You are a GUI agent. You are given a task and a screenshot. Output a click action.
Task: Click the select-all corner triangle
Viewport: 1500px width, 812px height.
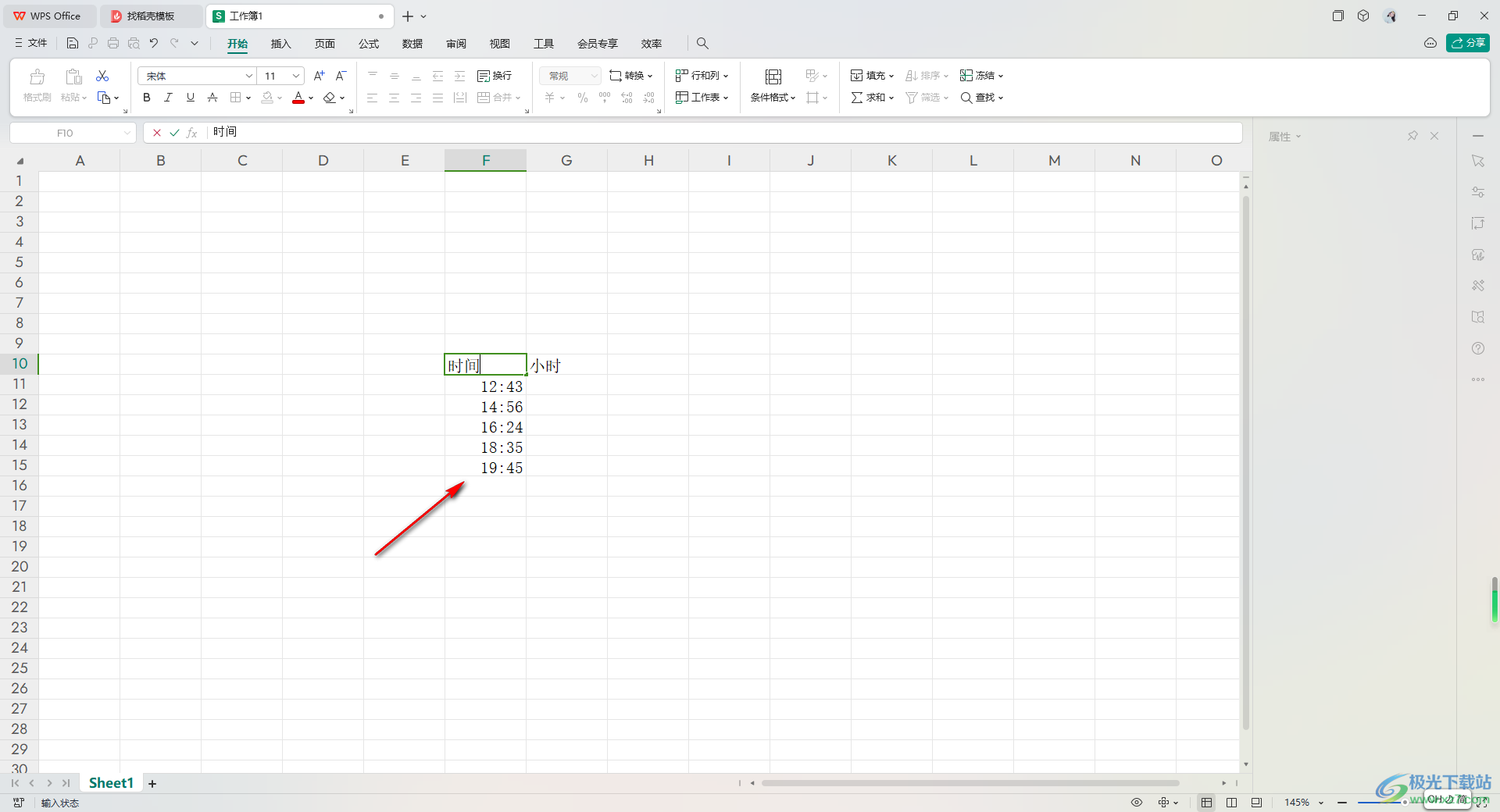(20, 161)
